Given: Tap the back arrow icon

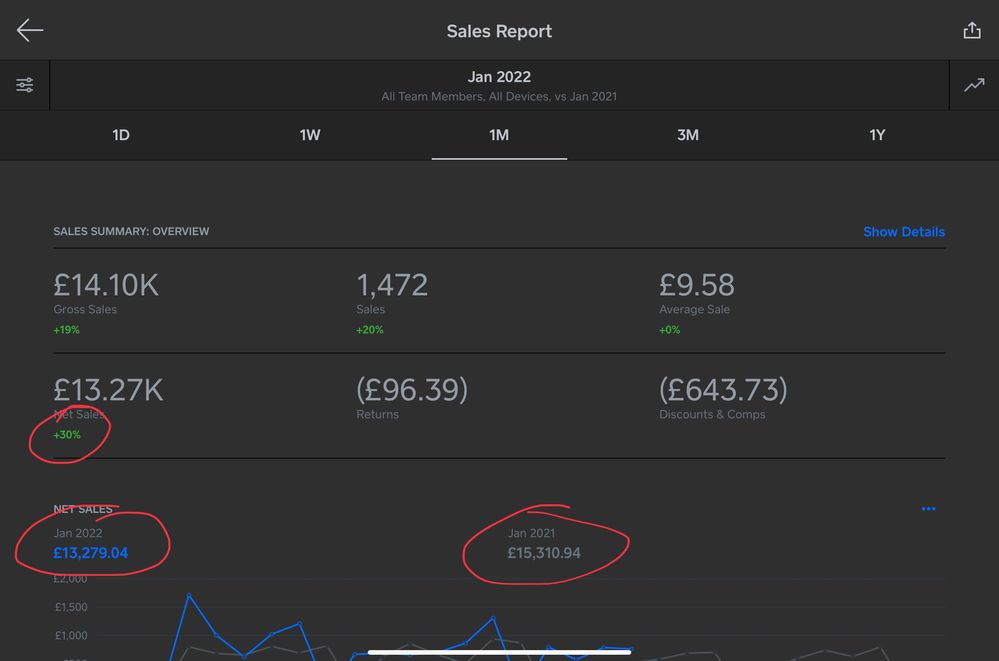Looking at the screenshot, I should [x=30, y=31].
